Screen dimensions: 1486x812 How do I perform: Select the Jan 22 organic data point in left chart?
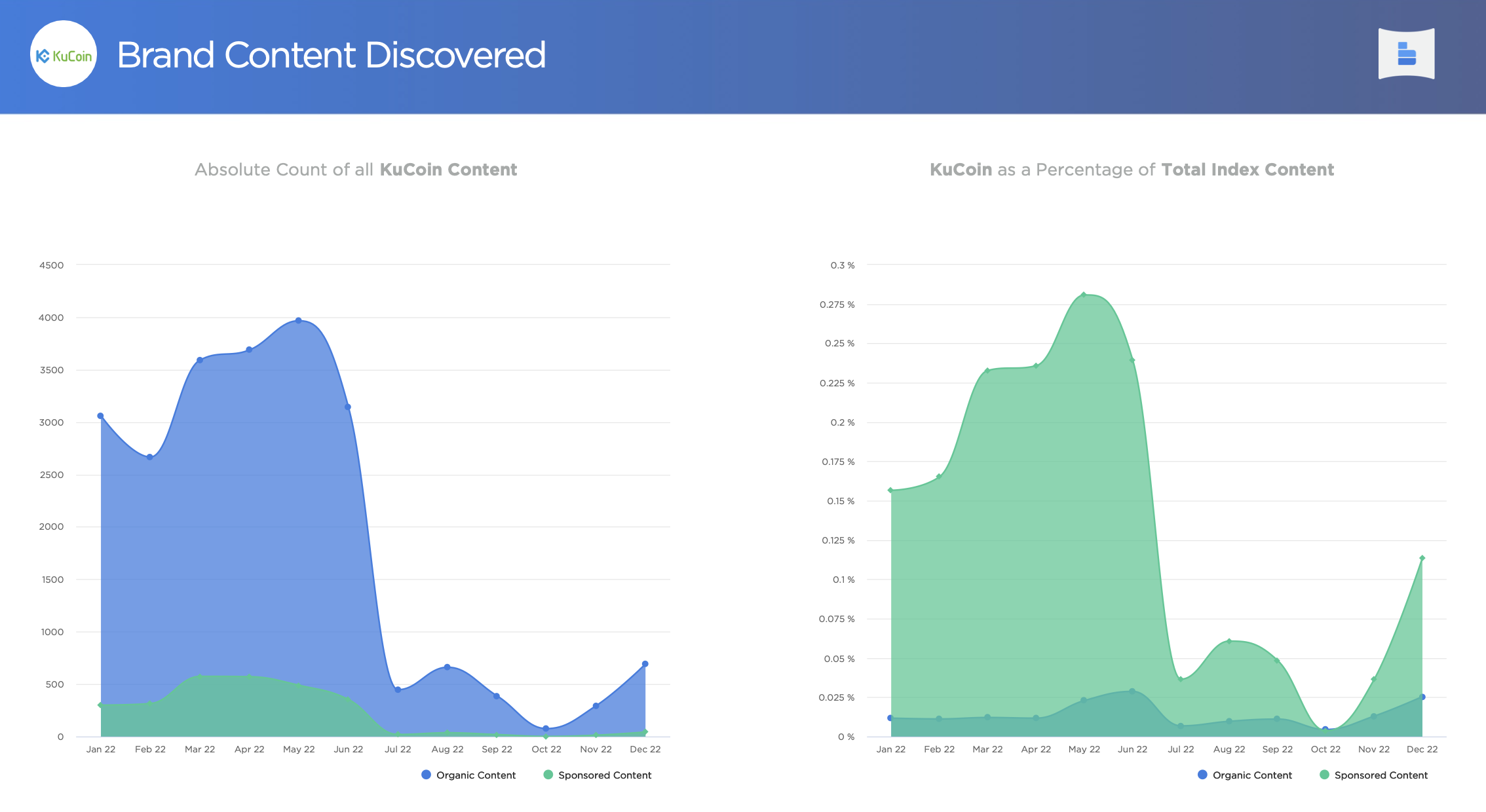click(x=100, y=416)
